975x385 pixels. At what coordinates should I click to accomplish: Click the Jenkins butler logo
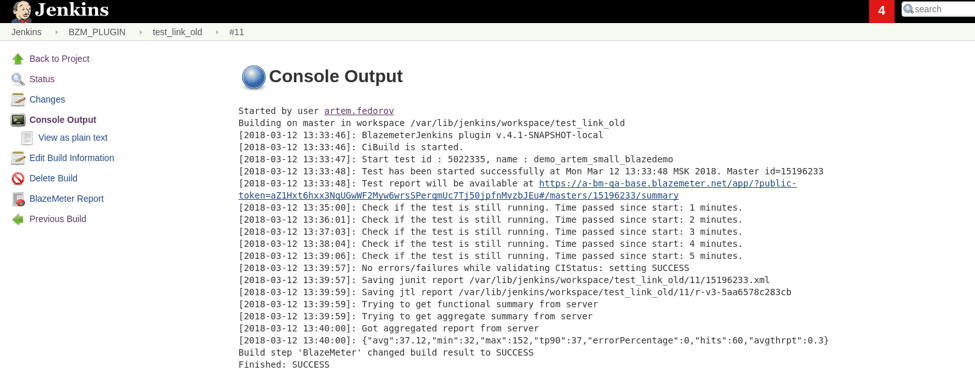point(22,11)
